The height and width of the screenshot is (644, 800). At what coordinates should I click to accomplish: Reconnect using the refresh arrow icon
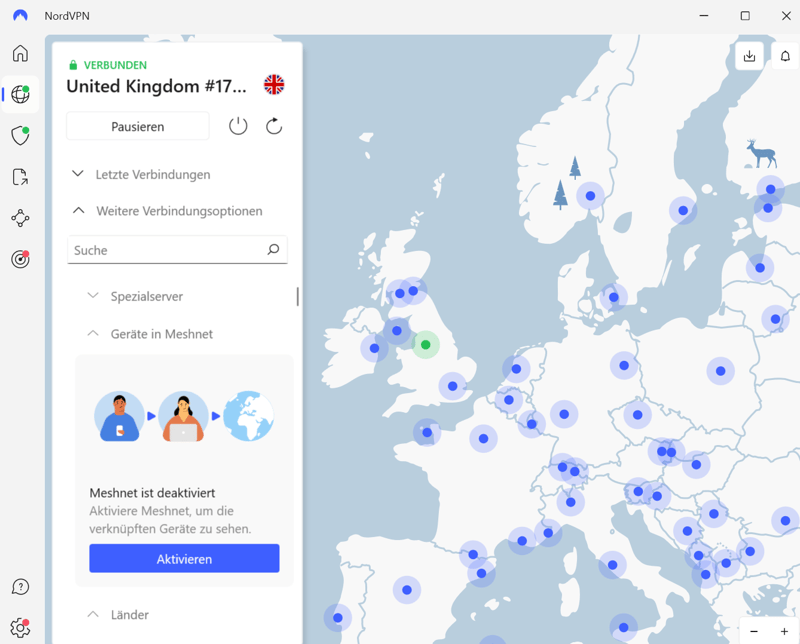click(x=274, y=126)
